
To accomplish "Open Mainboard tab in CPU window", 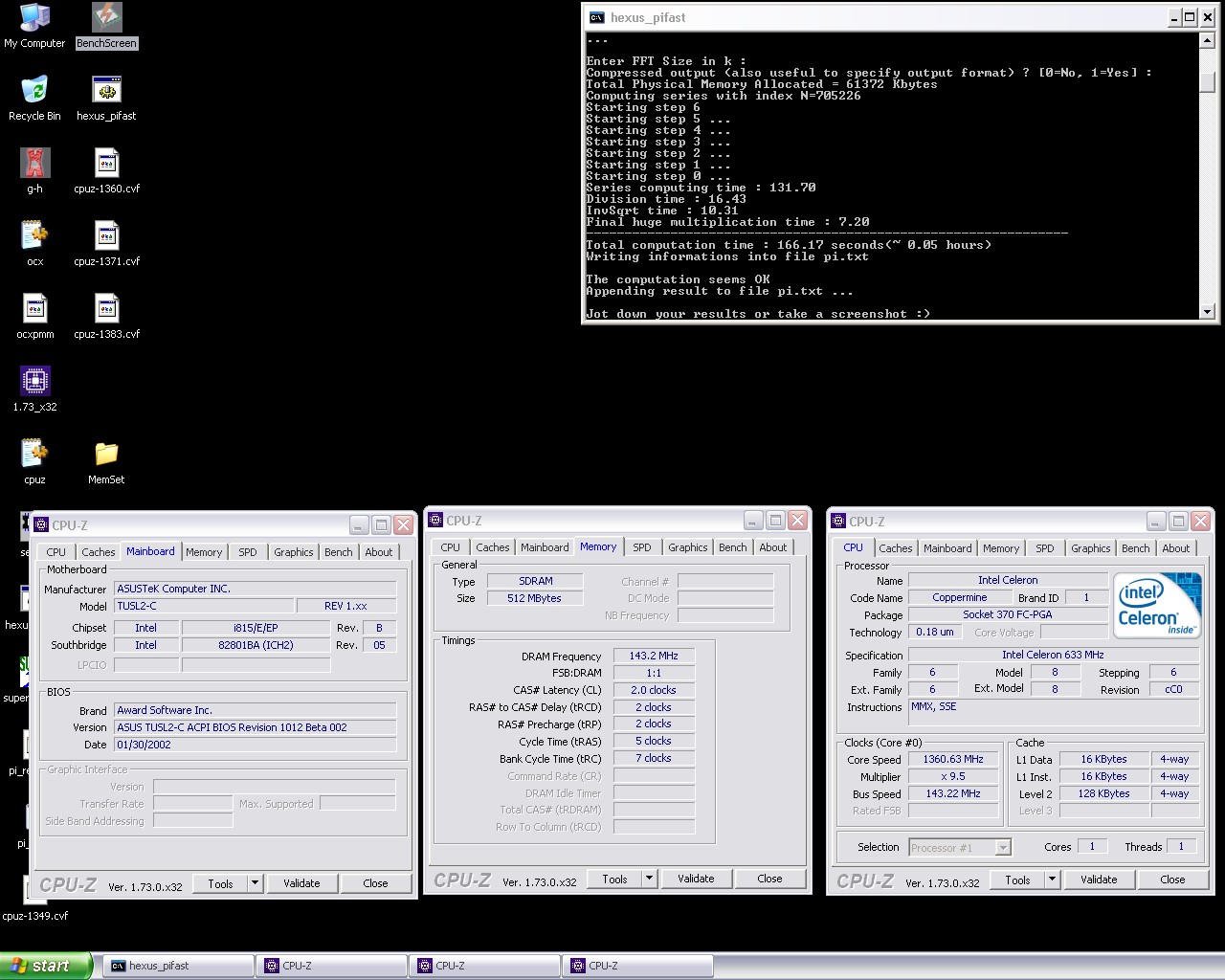I will tap(947, 548).
